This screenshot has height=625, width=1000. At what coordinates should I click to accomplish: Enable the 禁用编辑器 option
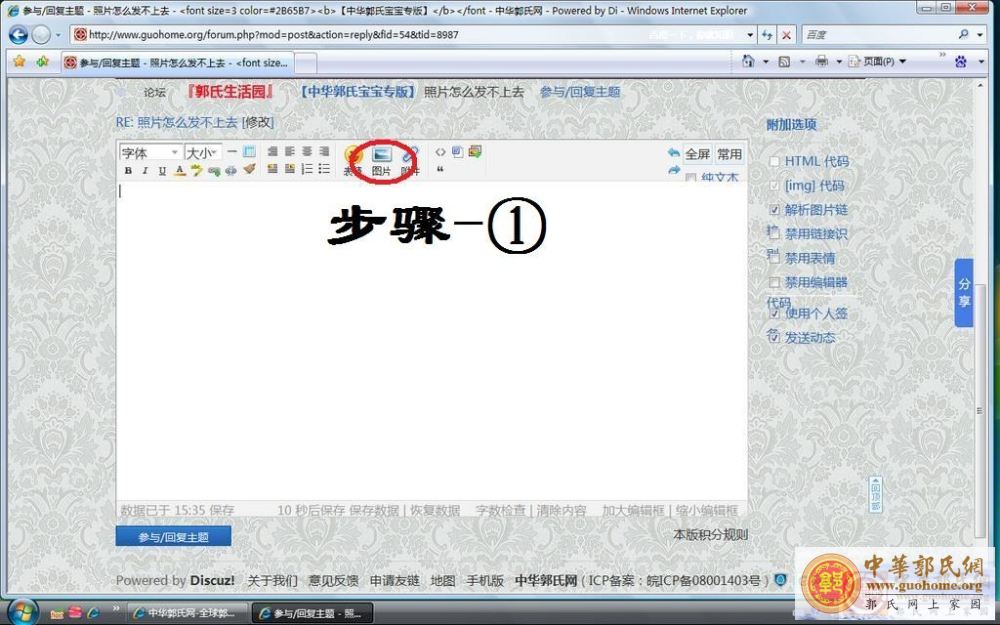[x=773, y=281]
